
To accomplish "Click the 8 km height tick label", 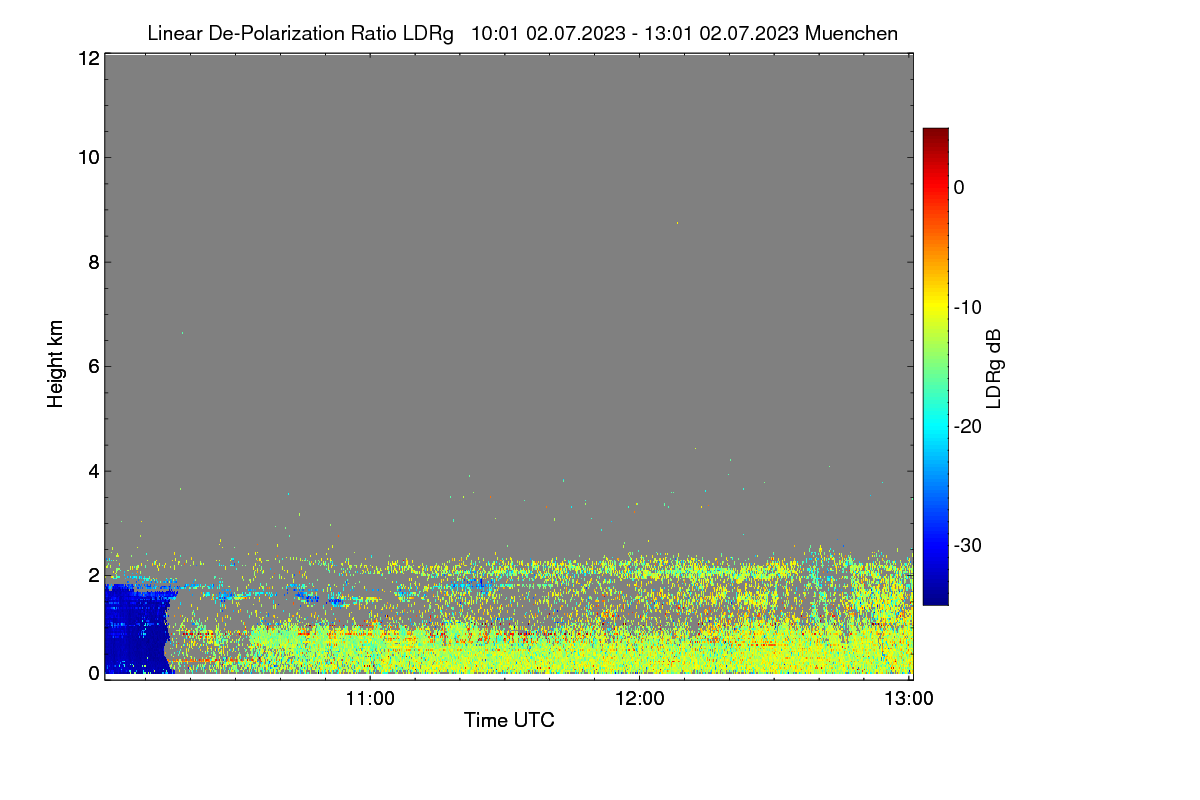I will coord(93,262).
